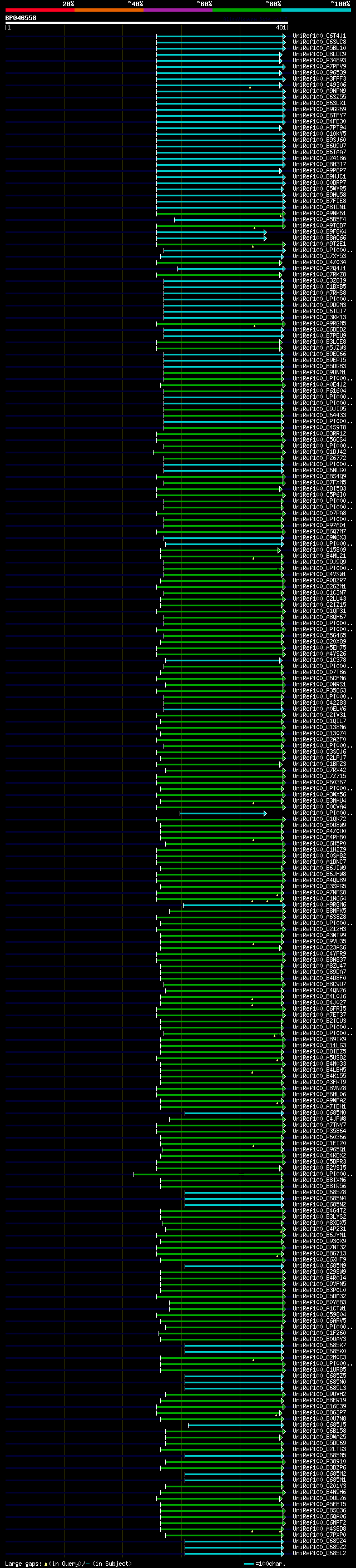Click the UniRef100_A4S8D8 hit label

coord(319,1529)
